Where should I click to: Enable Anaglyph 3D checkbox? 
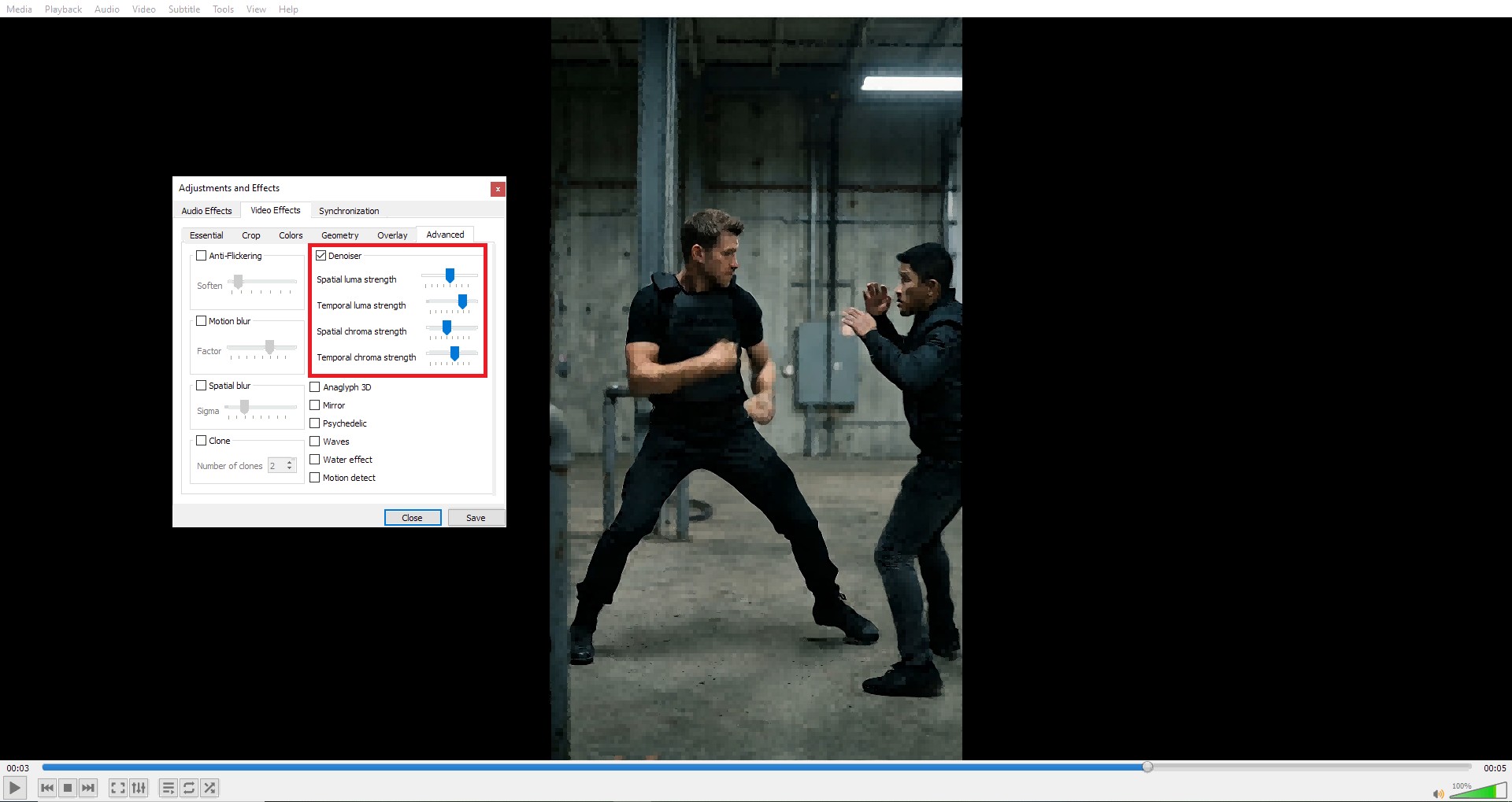(x=315, y=387)
